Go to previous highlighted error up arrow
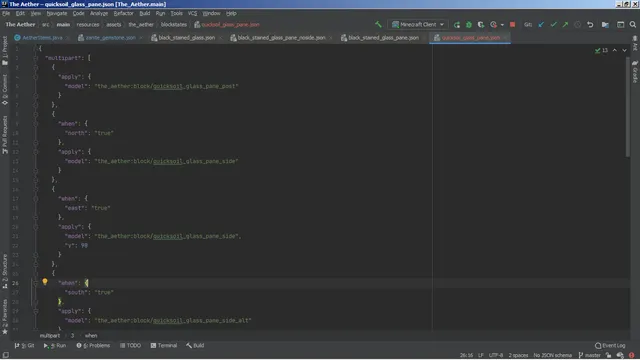 [x=615, y=50]
